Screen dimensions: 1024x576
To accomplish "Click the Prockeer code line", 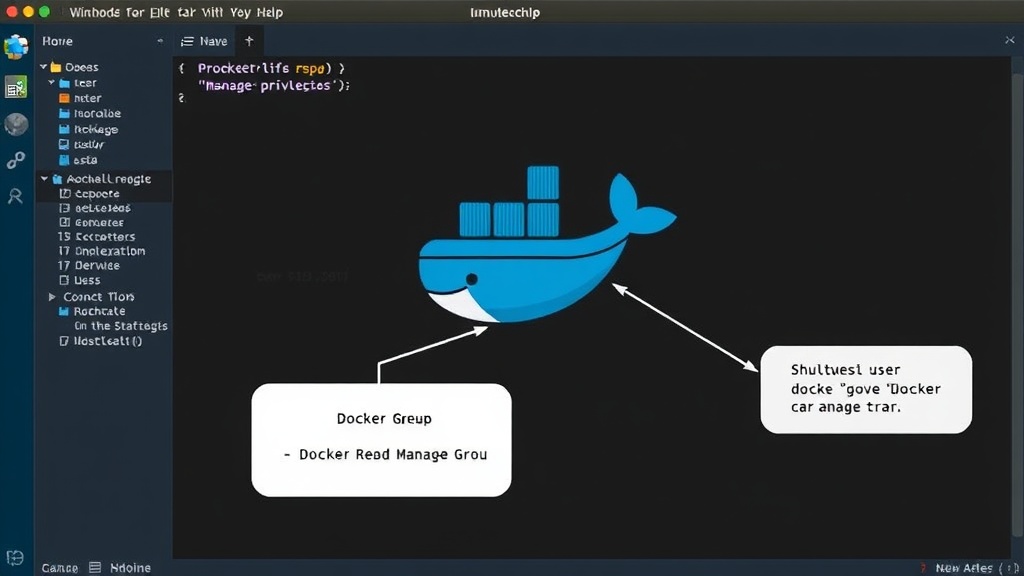I will coord(271,69).
